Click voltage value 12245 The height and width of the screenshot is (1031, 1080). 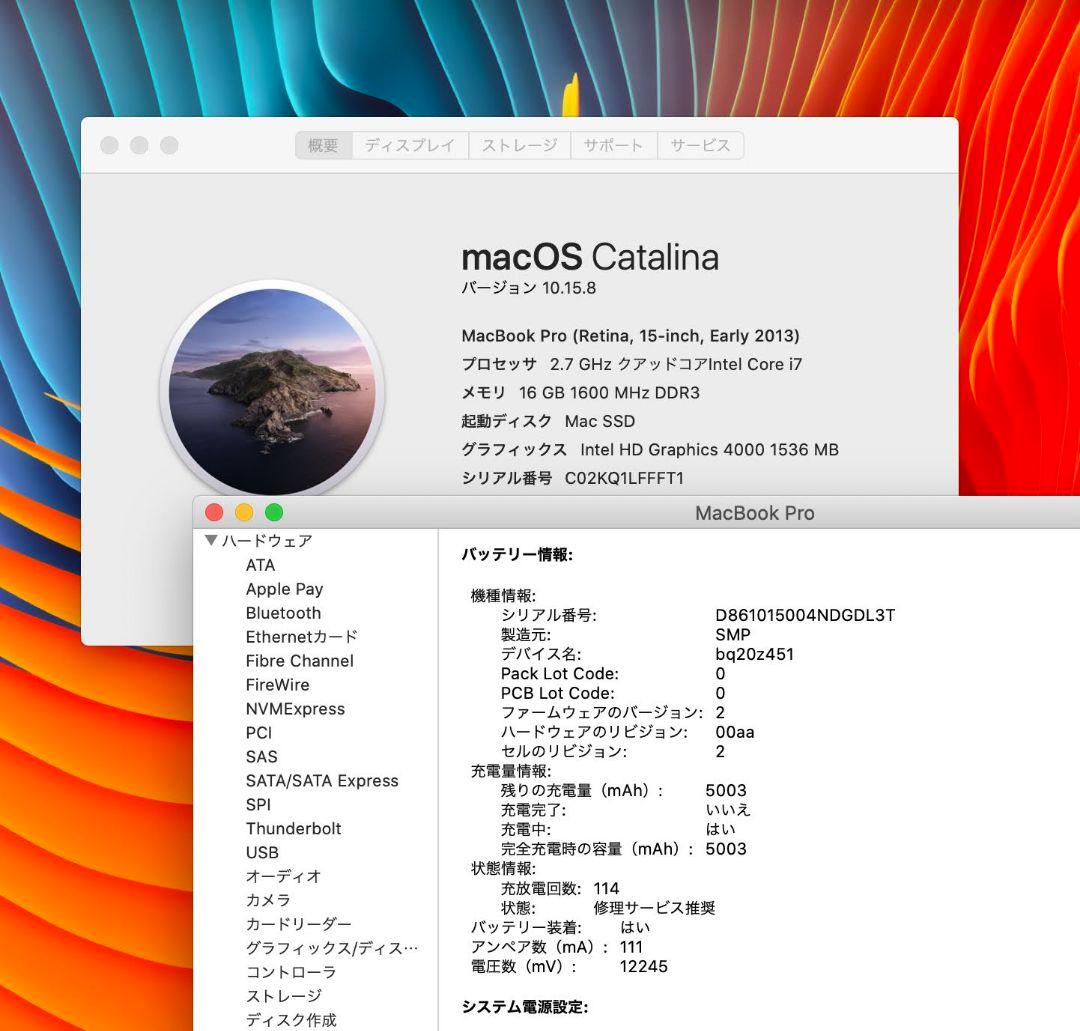click(643, 966)
